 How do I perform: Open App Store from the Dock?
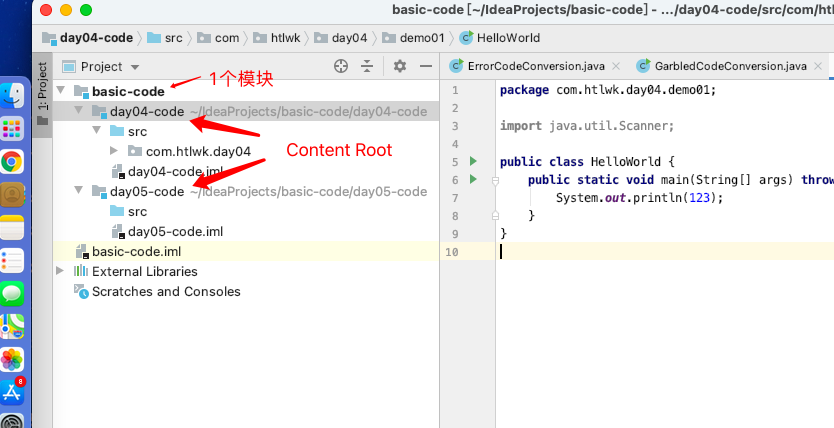(12, 392)
